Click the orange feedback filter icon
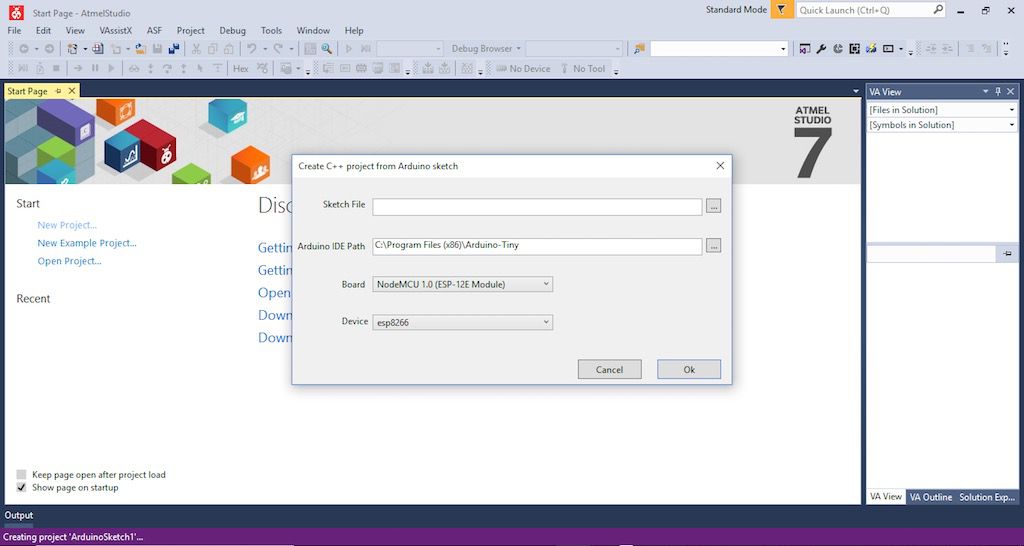This screenshot has height=546, width=1024. (782, 10)
